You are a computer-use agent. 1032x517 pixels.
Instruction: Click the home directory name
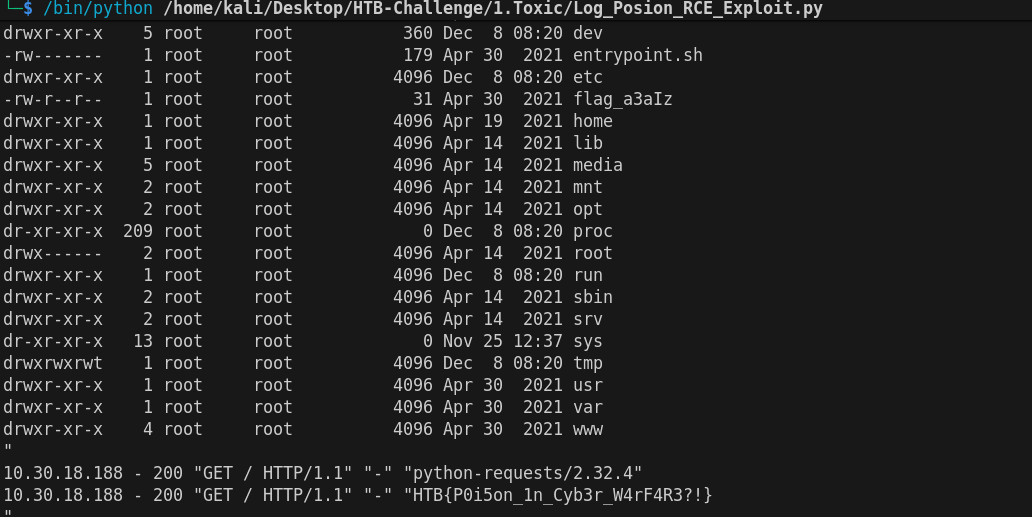coord(593,121)
